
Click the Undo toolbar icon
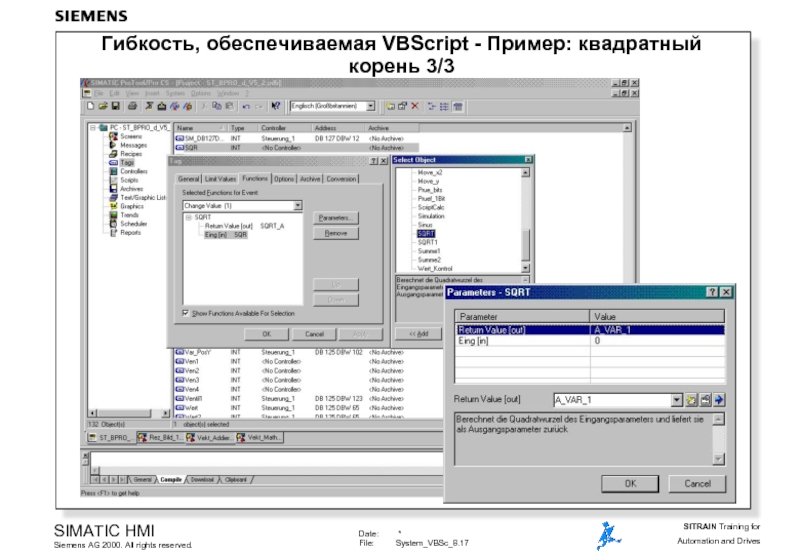coord(246,106)
